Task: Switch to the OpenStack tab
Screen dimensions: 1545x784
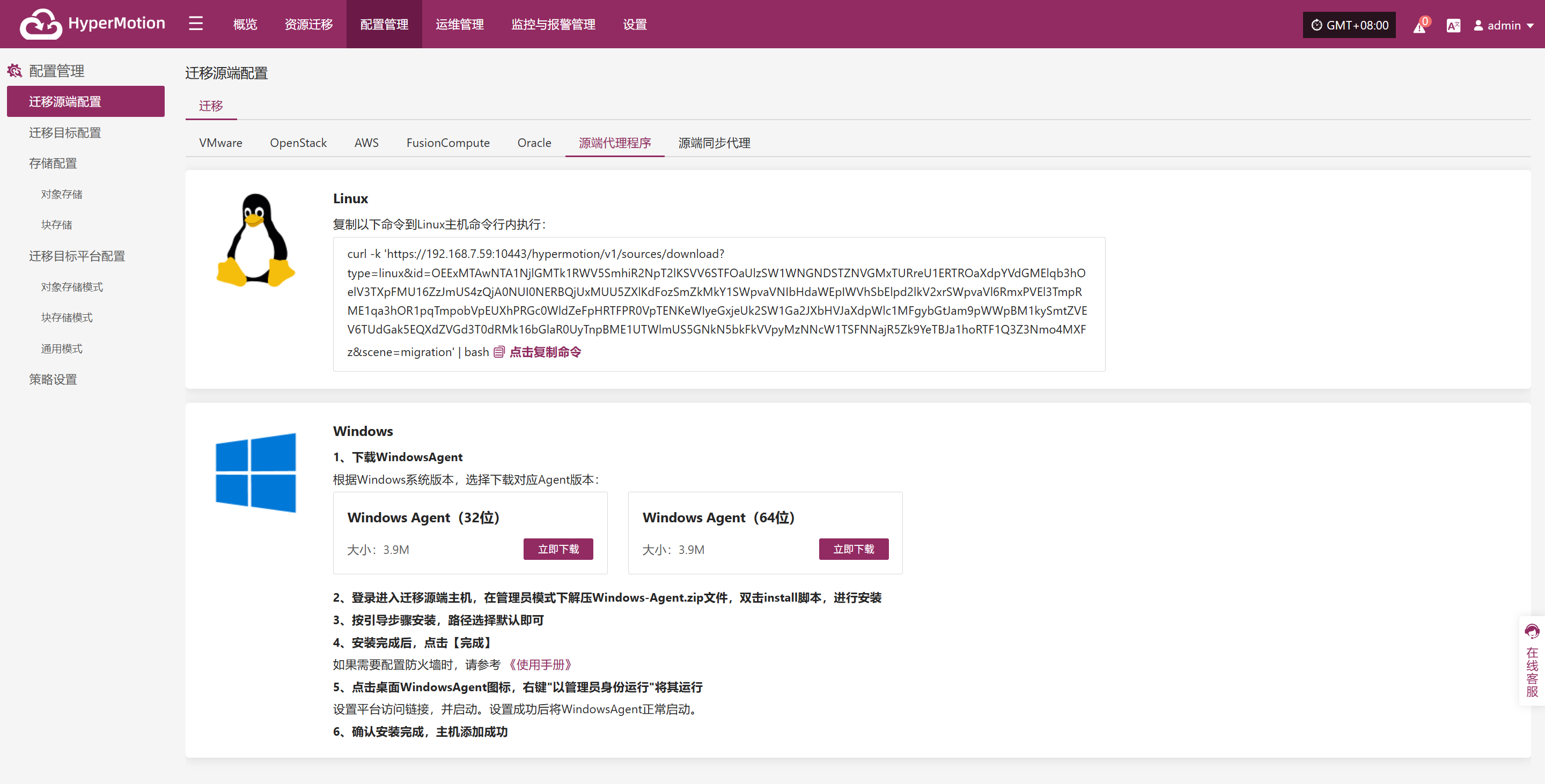Action: click(x=298, y=143)
